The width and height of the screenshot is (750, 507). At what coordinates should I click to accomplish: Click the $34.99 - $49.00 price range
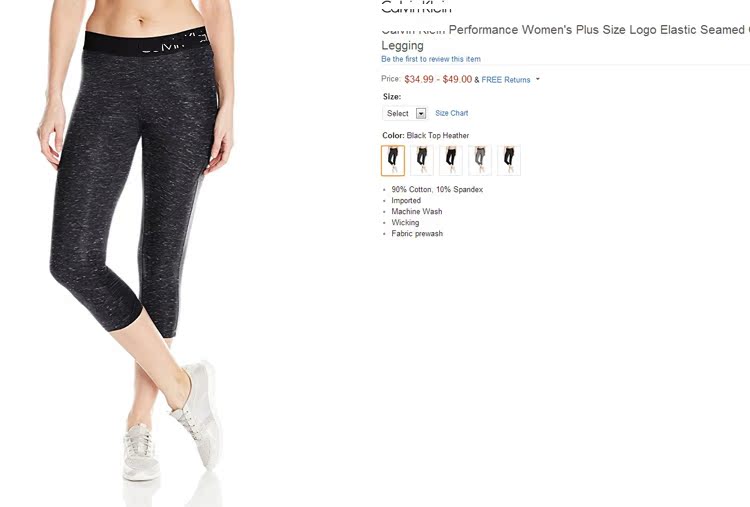pyautogui.click(x=438, y=79)
